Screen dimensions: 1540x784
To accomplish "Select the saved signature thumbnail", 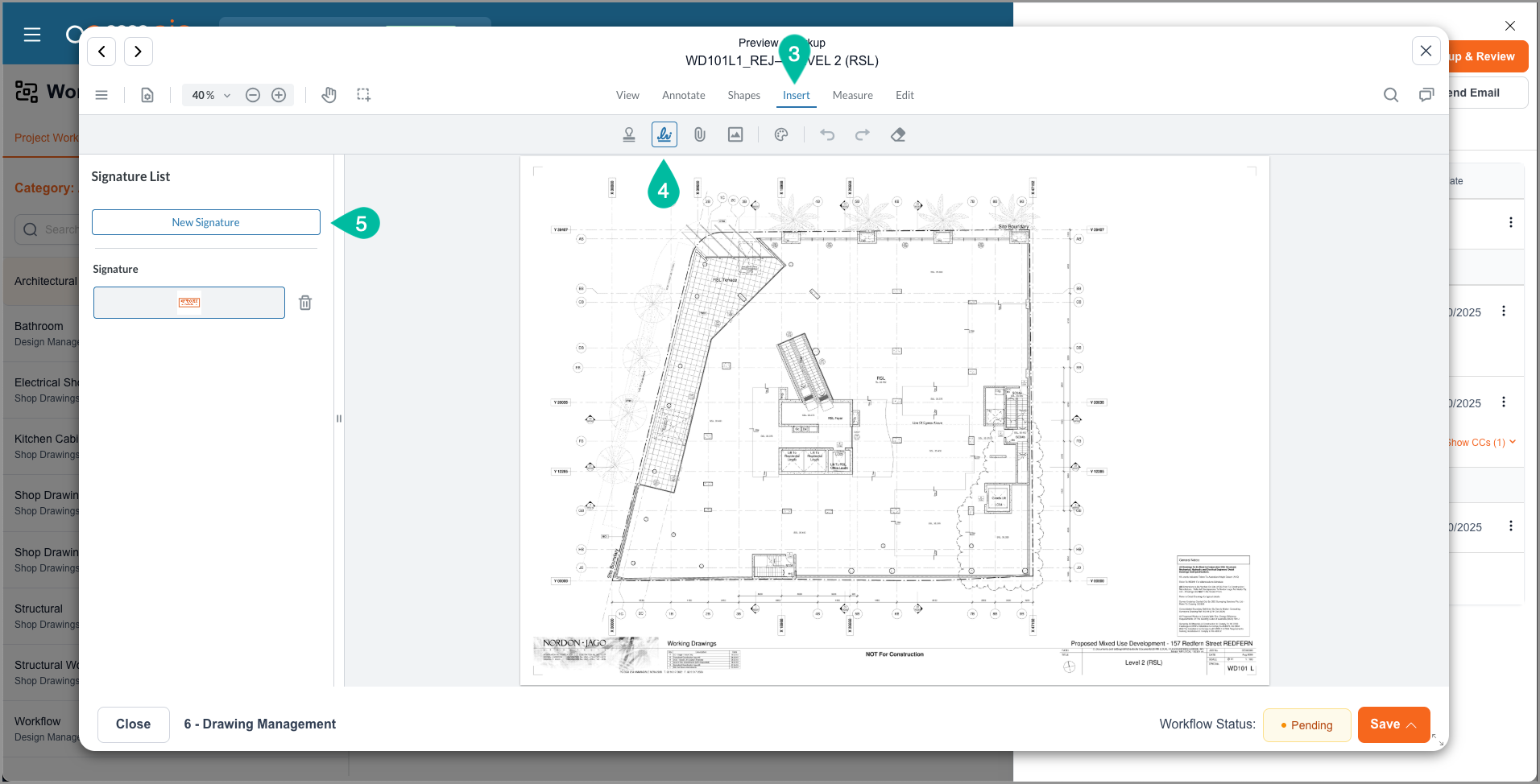I will pyautogui.click(x=189, y=303).
